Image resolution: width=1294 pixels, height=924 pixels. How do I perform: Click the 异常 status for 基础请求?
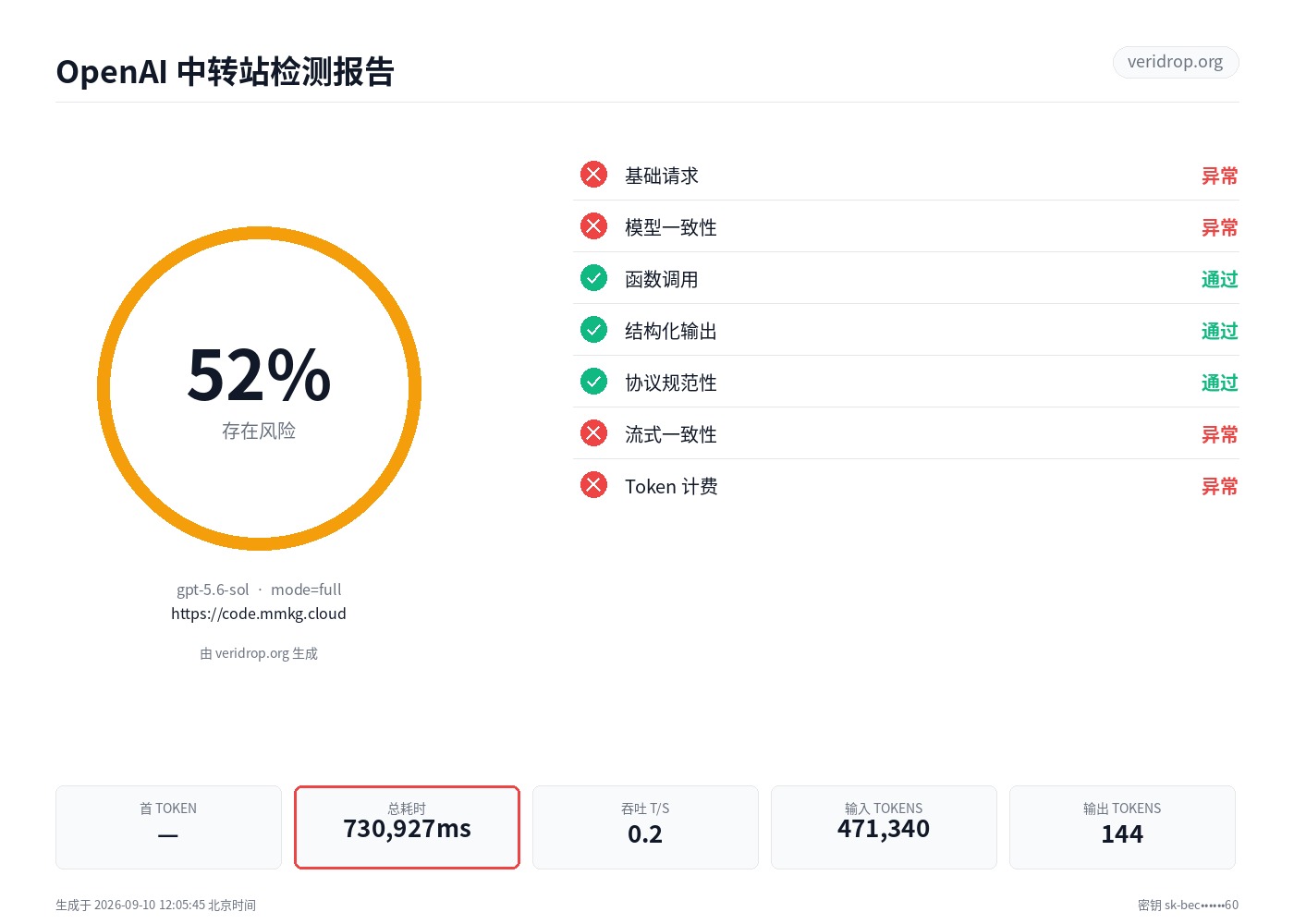point(1219,176)
